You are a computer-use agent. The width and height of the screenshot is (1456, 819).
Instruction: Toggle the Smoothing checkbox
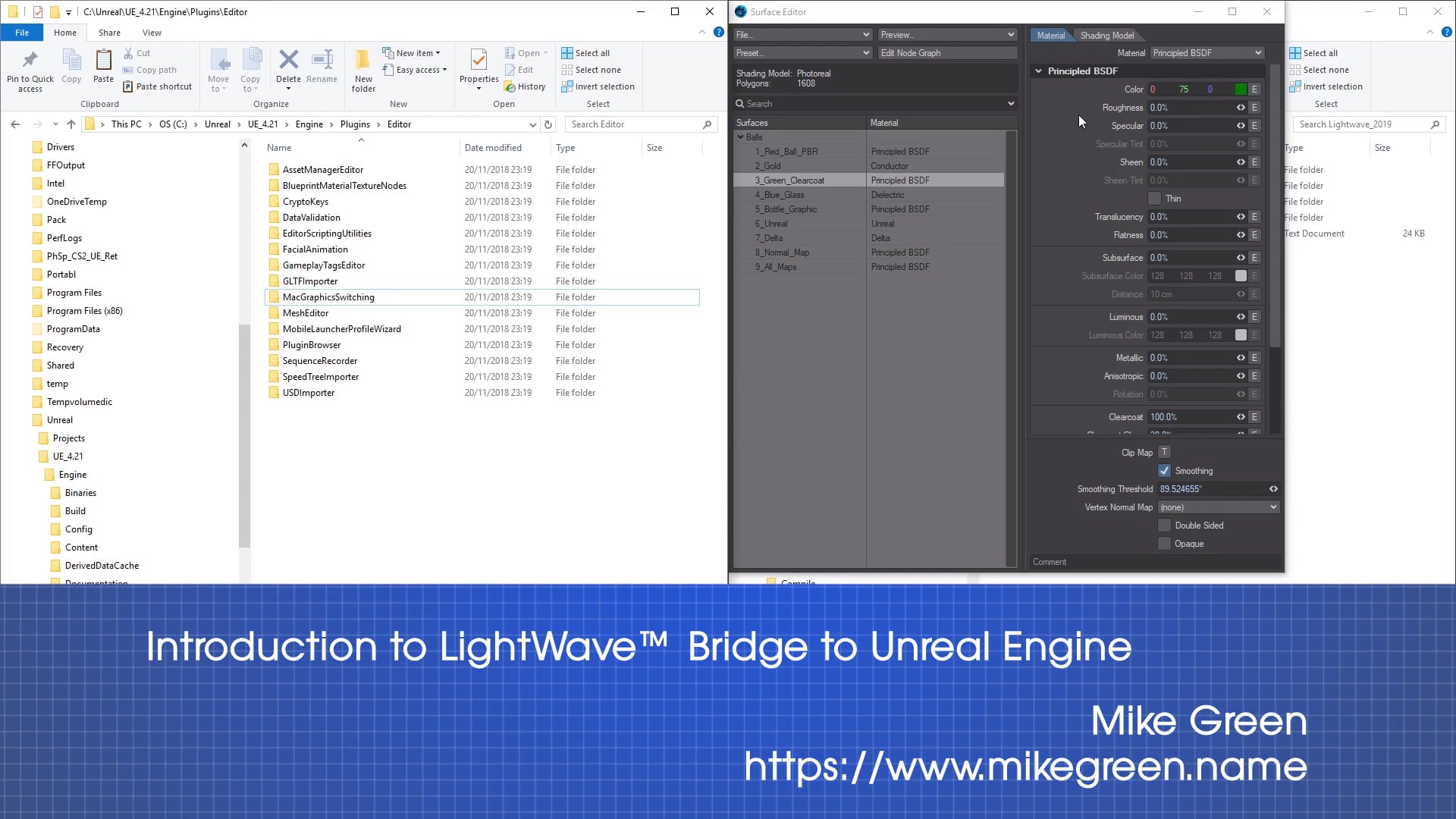pos(1164,471)
